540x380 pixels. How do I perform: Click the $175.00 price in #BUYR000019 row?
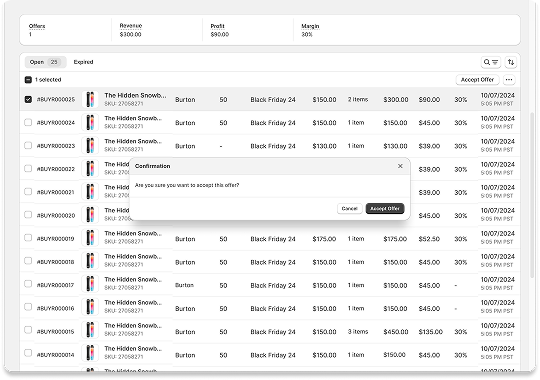(324, 239)
